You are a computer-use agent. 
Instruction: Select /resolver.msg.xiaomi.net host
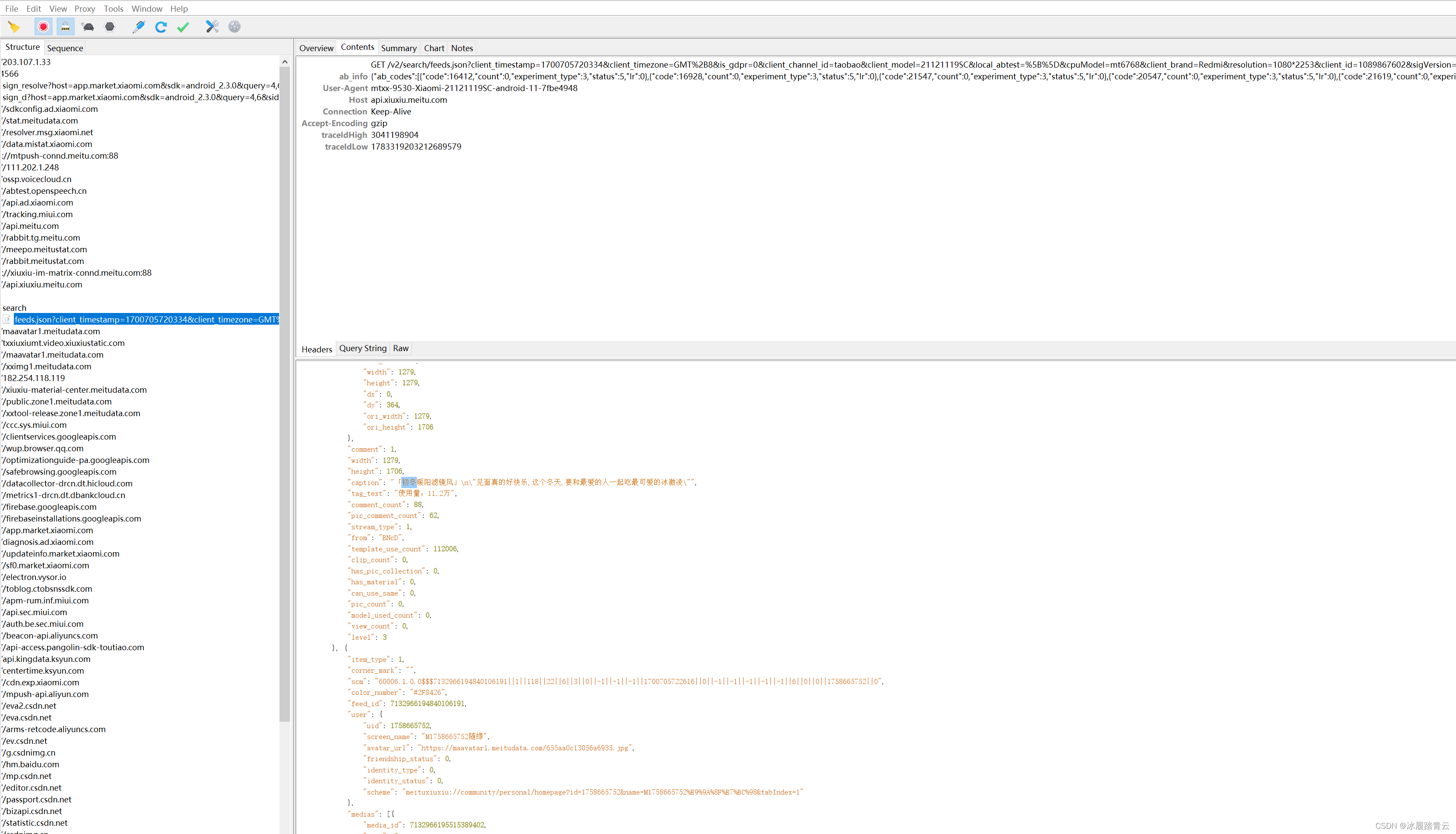[x=48, y=132]
